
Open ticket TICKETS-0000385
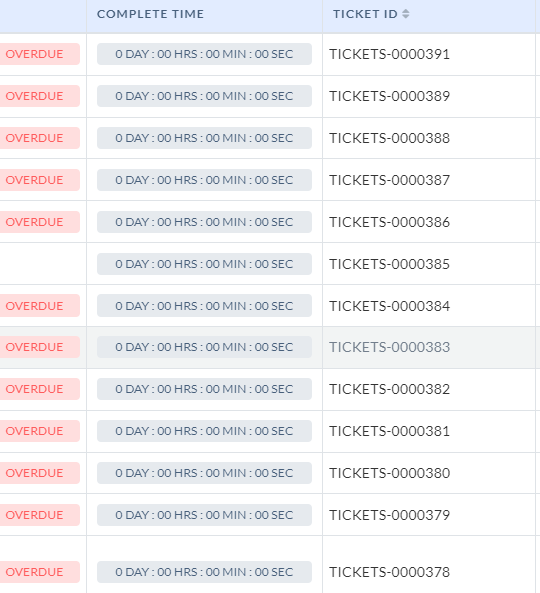(389, 264)
